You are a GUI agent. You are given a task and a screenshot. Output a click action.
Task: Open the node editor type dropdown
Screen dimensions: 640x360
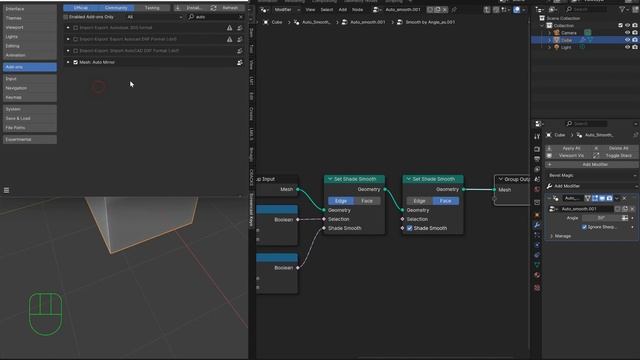(x=264, y=9)
